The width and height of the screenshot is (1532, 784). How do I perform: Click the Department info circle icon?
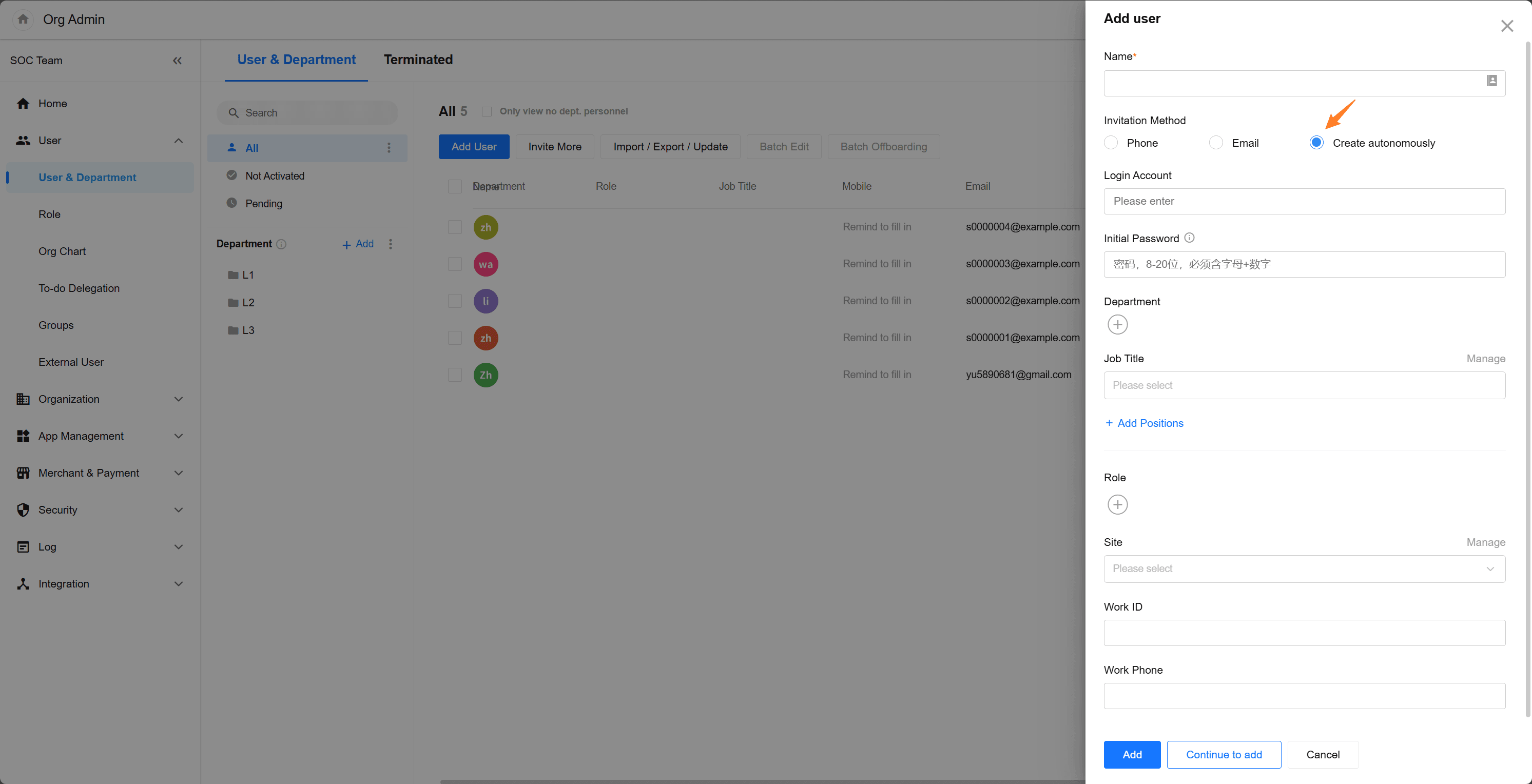[x=282, y=244]
